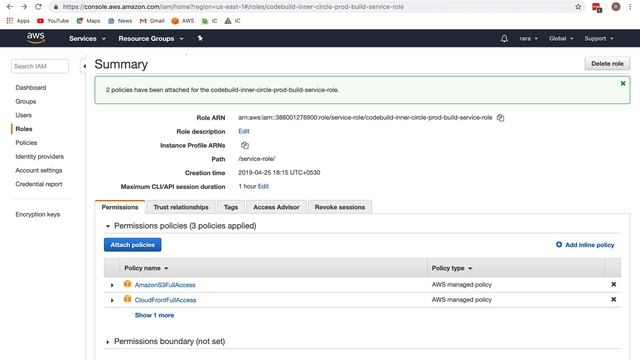This screenshot has height=360, width=640.
Task: Open the Services dropdown menu
Action: [87, 38]
